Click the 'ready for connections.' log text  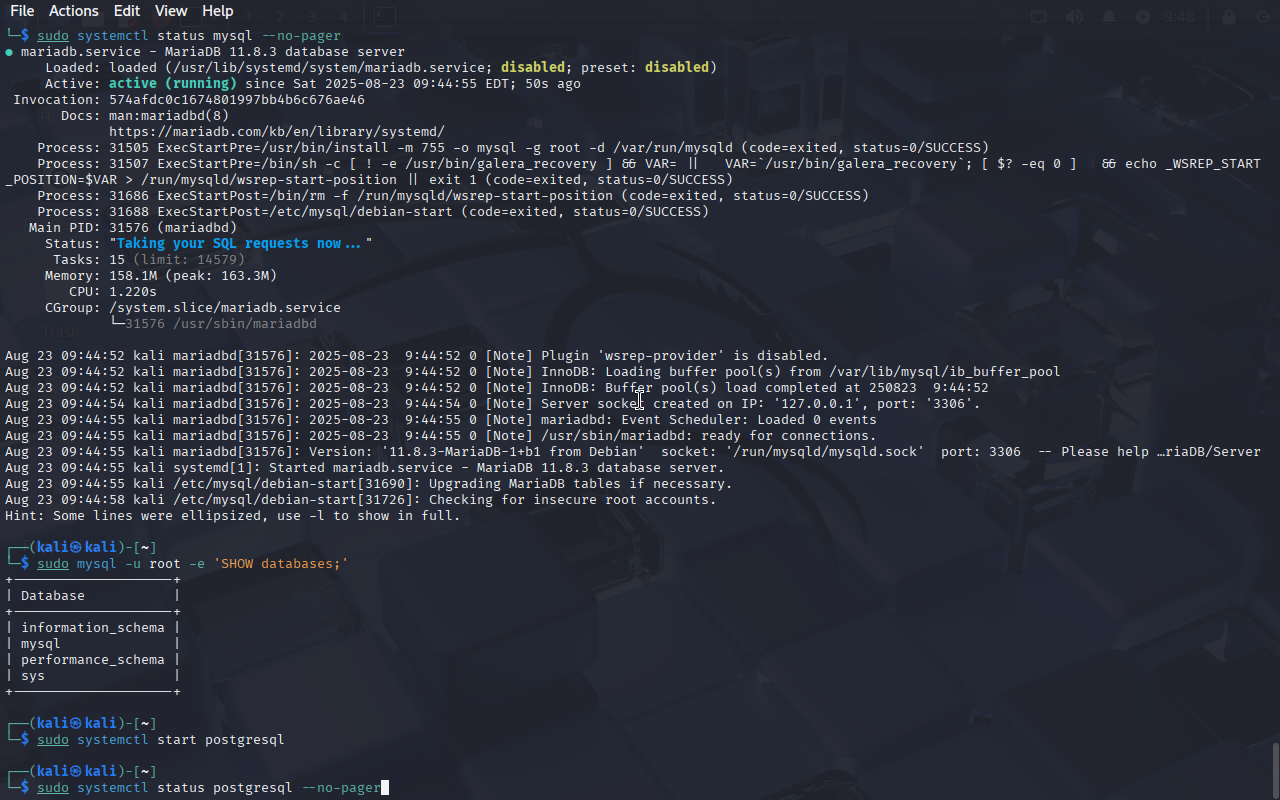(x=789, y=436)
